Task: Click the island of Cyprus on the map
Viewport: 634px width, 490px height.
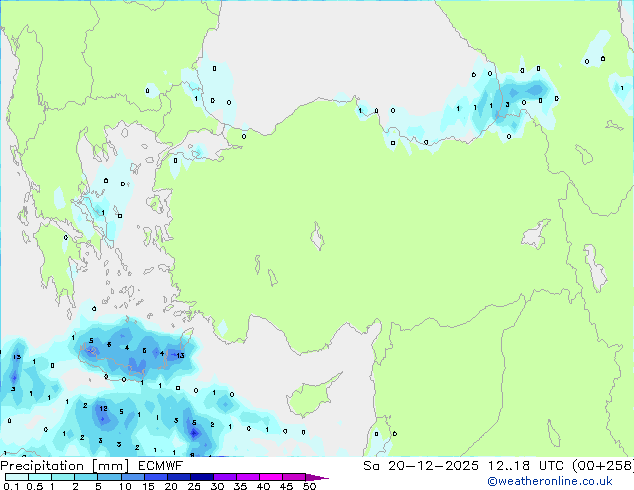Action: point(312,397)
